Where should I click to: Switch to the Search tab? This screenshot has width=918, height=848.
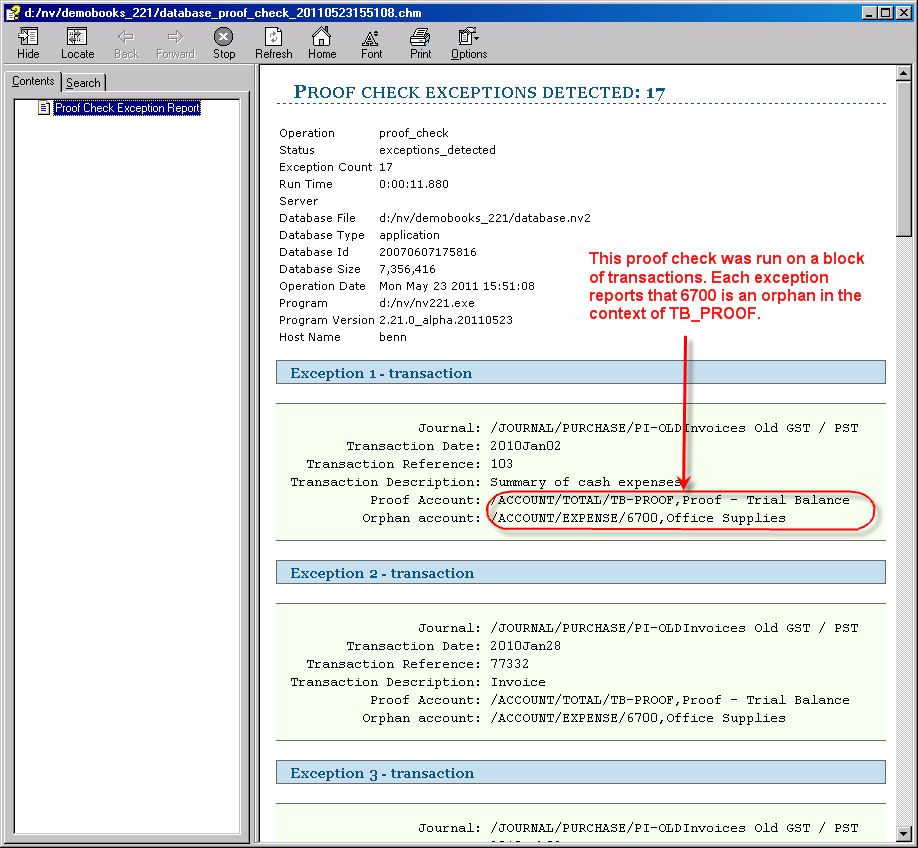coord(83,83)
